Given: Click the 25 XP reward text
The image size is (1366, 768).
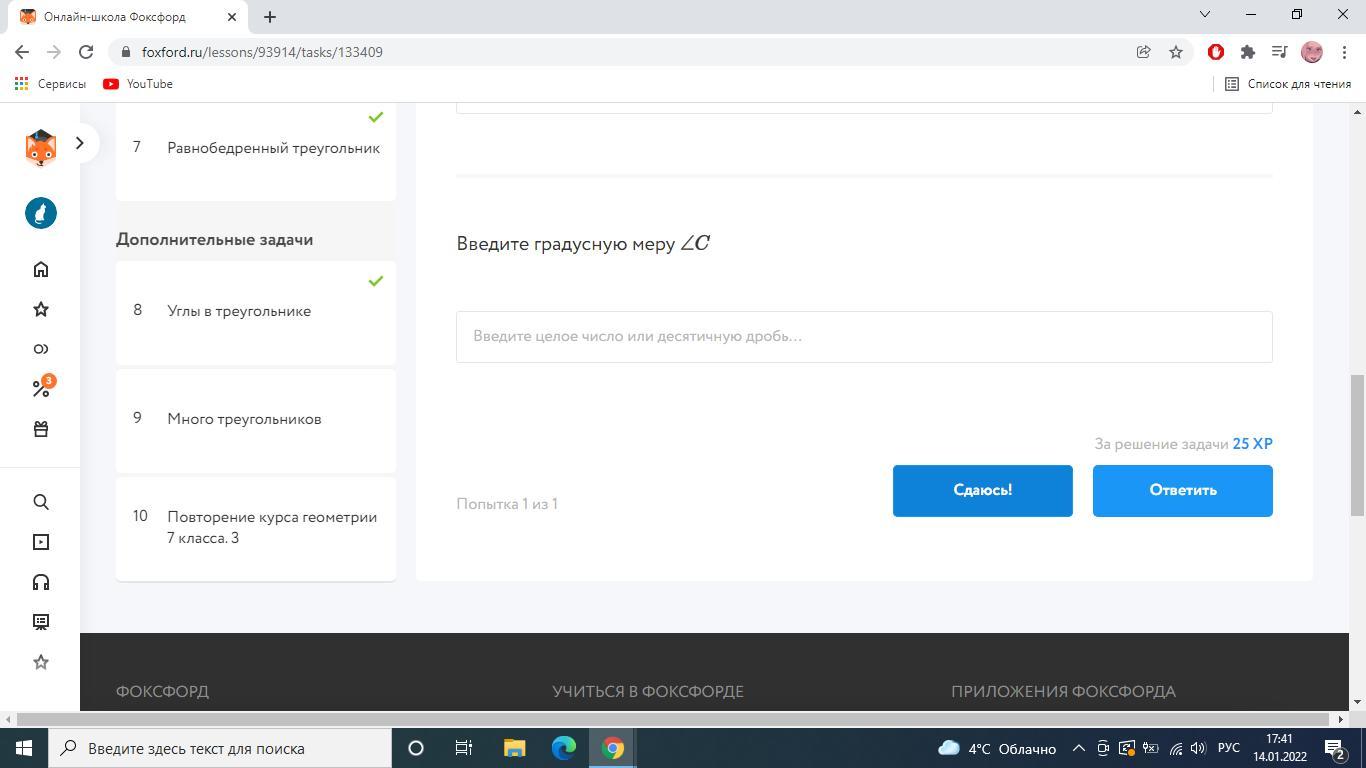Looking at the screenshot, I should click(x=1252, y=444).
